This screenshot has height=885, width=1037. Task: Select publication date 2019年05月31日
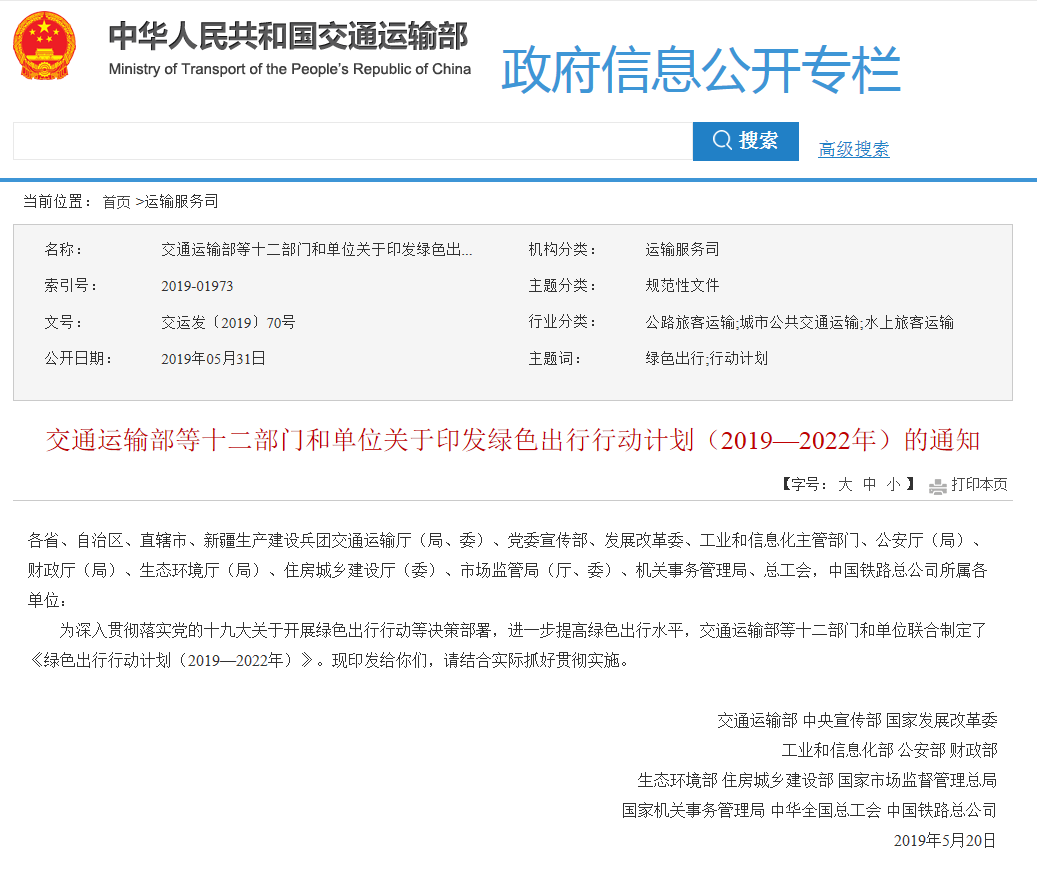tap(213, 358)
